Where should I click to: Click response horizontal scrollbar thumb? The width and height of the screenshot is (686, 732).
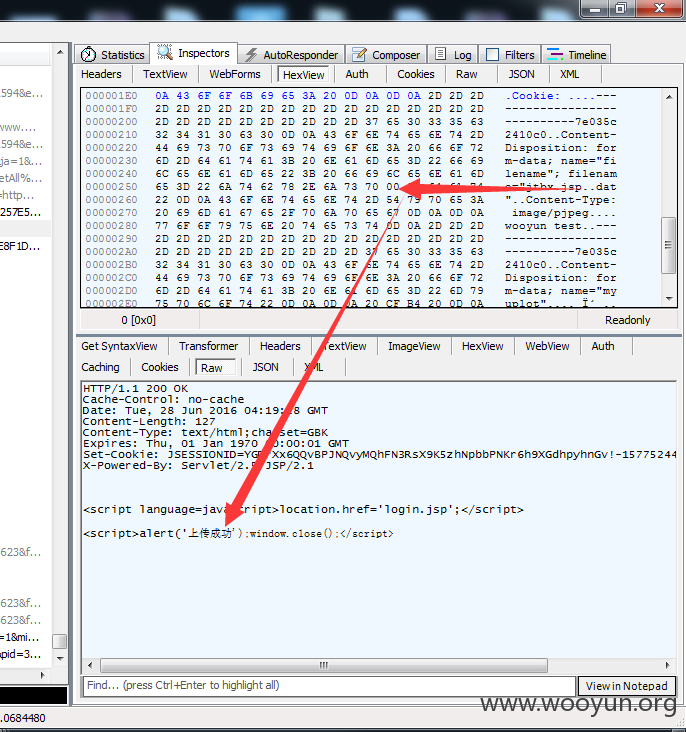(x=324, y=665)
